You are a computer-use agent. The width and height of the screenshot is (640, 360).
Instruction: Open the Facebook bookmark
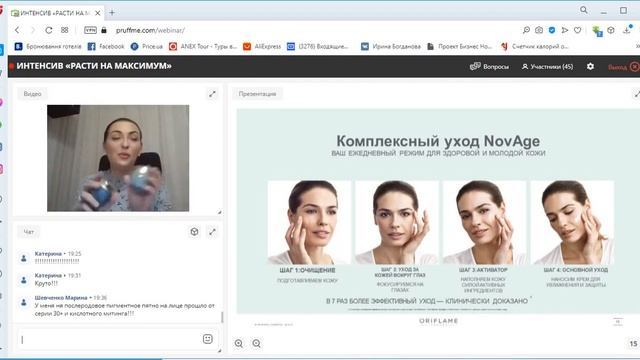[106, 47]
